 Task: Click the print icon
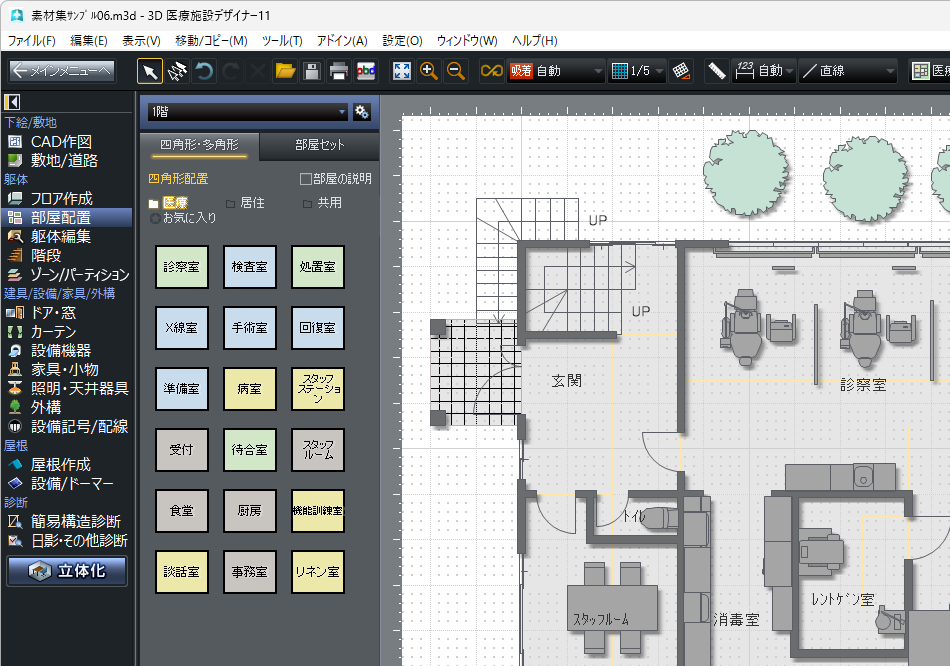point(339,71)
